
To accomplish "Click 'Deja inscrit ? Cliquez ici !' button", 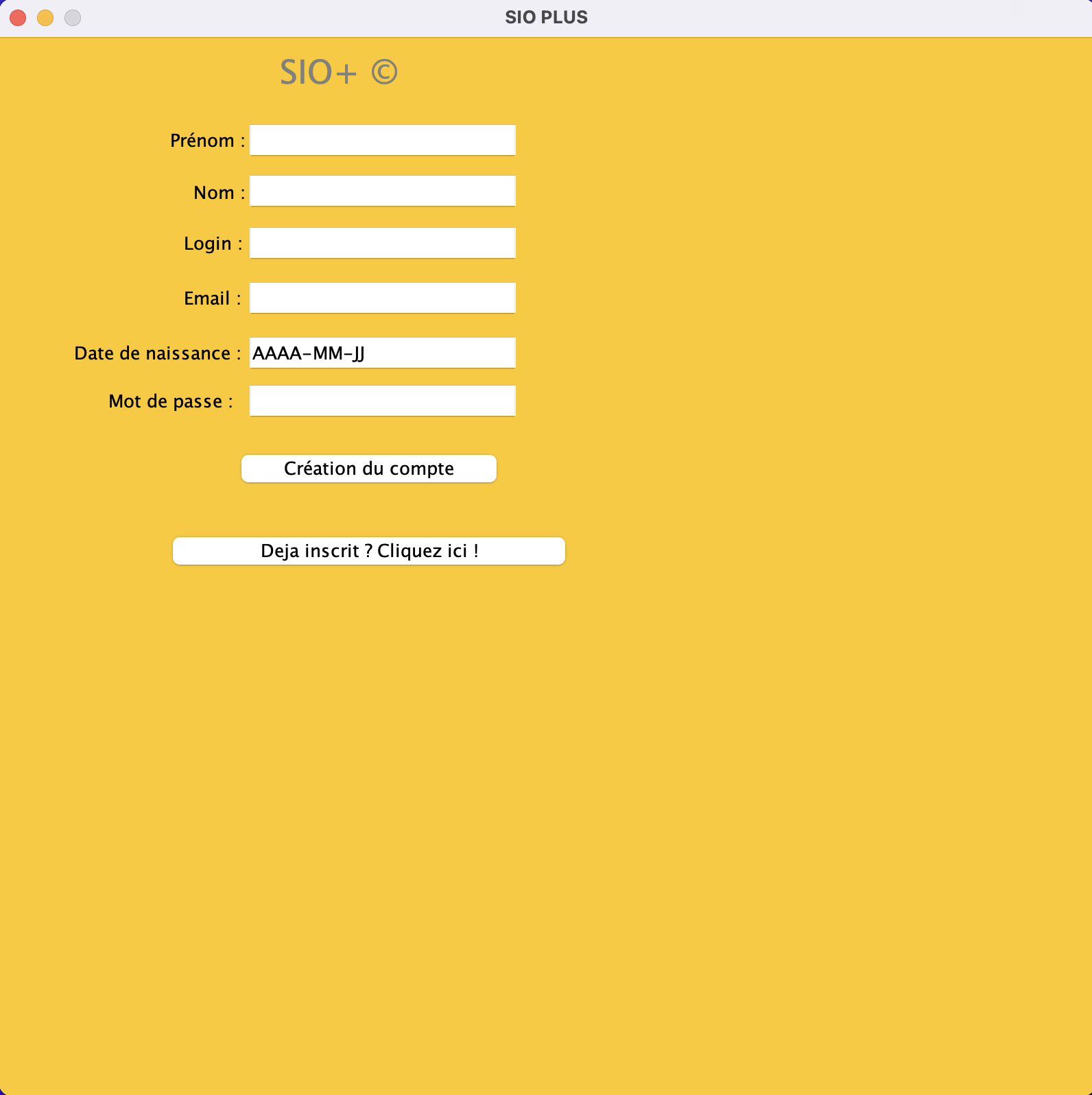I will pyautogui.click(x=368, y=551).
